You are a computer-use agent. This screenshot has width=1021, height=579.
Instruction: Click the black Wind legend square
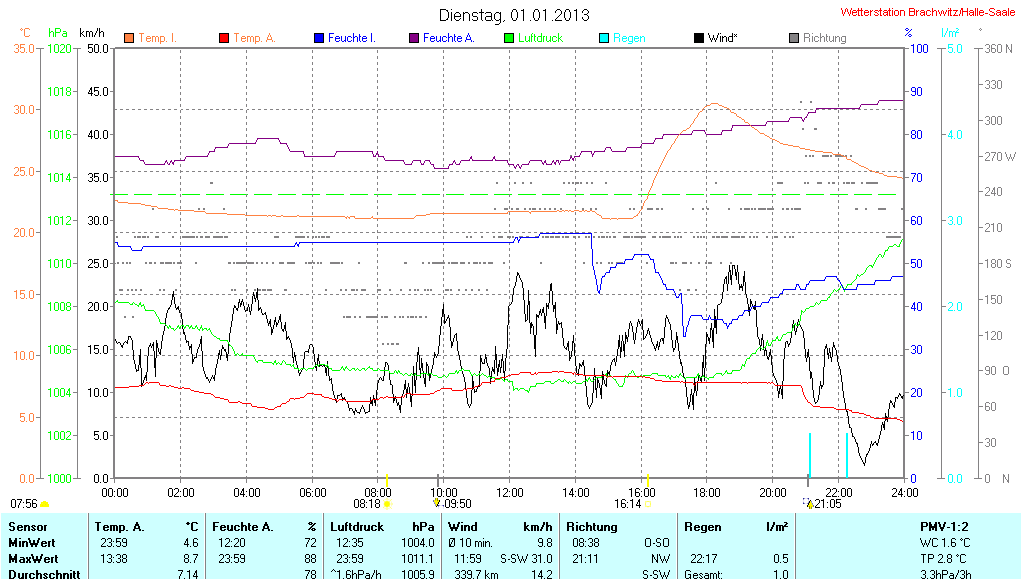[x=698, y=38]
